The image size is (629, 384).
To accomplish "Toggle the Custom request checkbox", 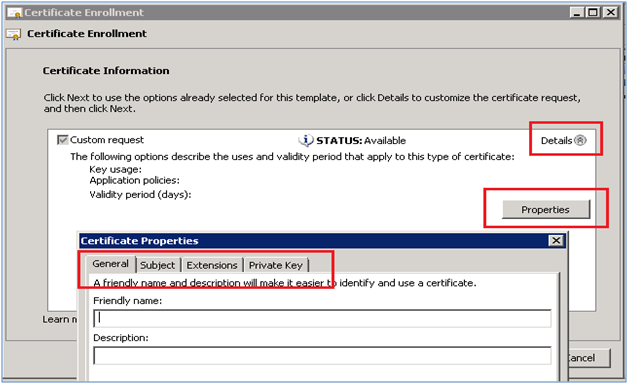I will pos(62,140).
